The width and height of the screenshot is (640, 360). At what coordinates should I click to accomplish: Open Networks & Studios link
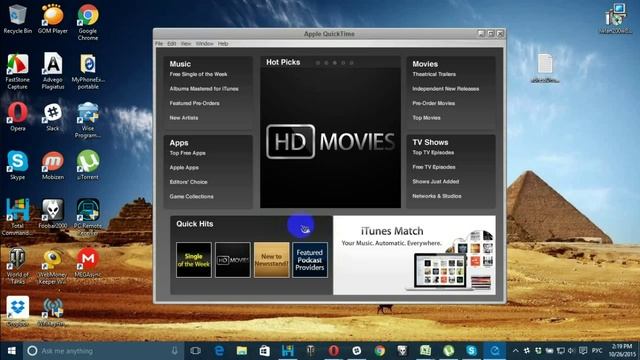437,196
